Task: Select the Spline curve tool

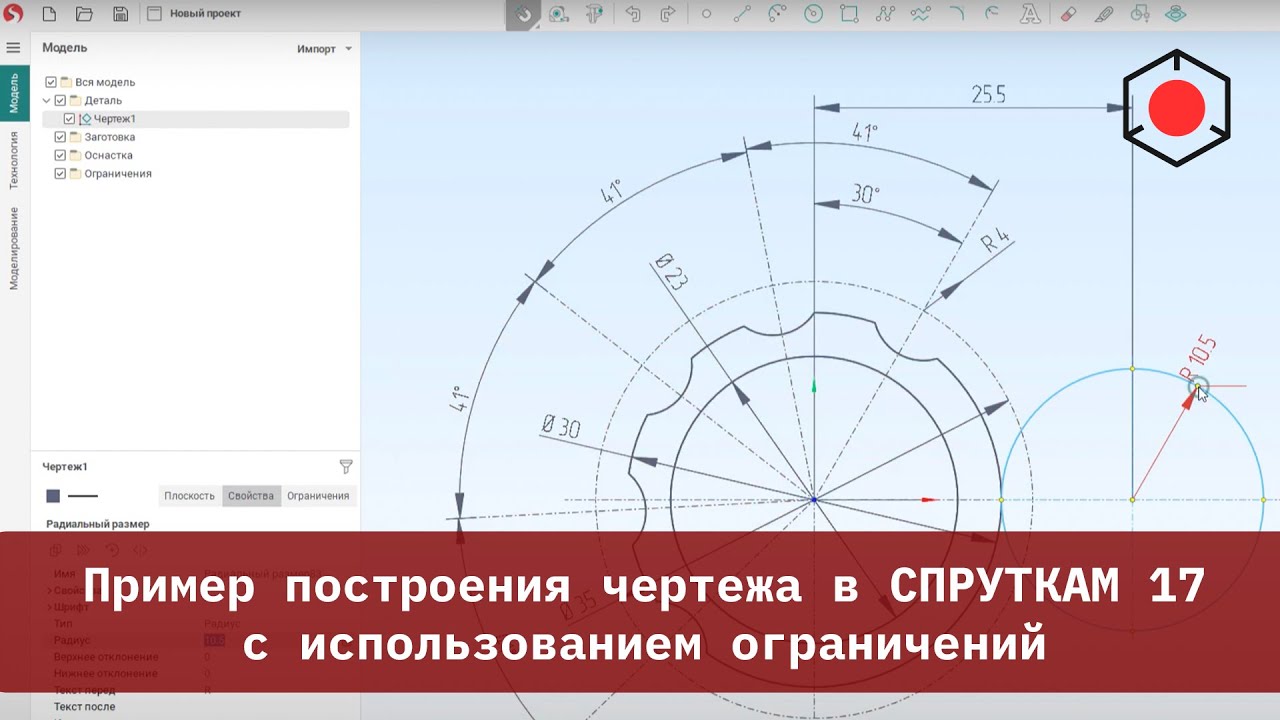Action: tap(920, 14)
